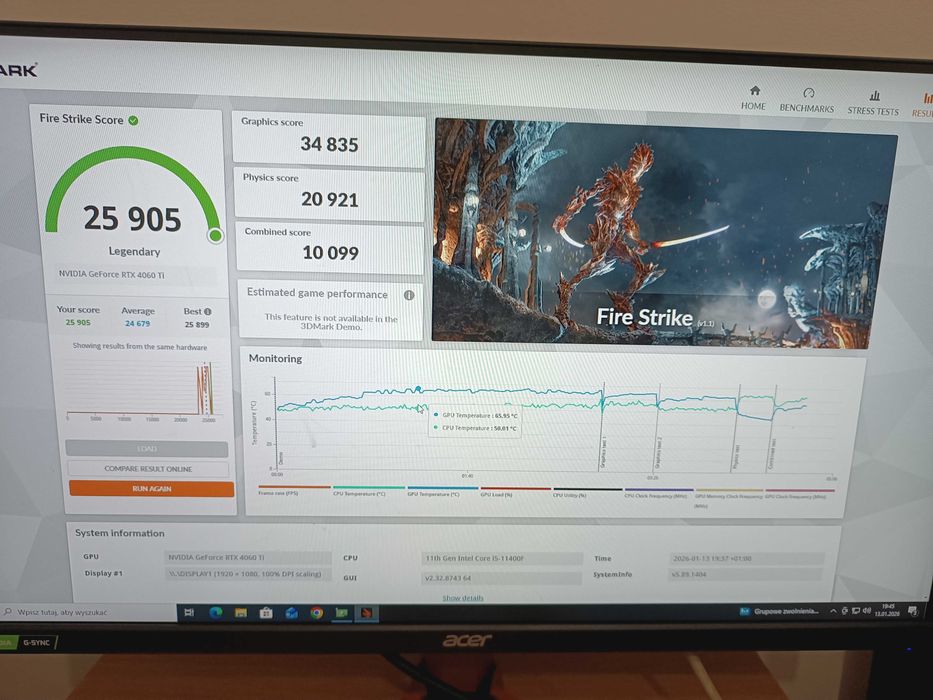Click the NVIDIA GeForce RTX 4060 Ti label under score
The height and width of the screenshot is (700, 933).
pyautogui.click(x=112, y=274)
